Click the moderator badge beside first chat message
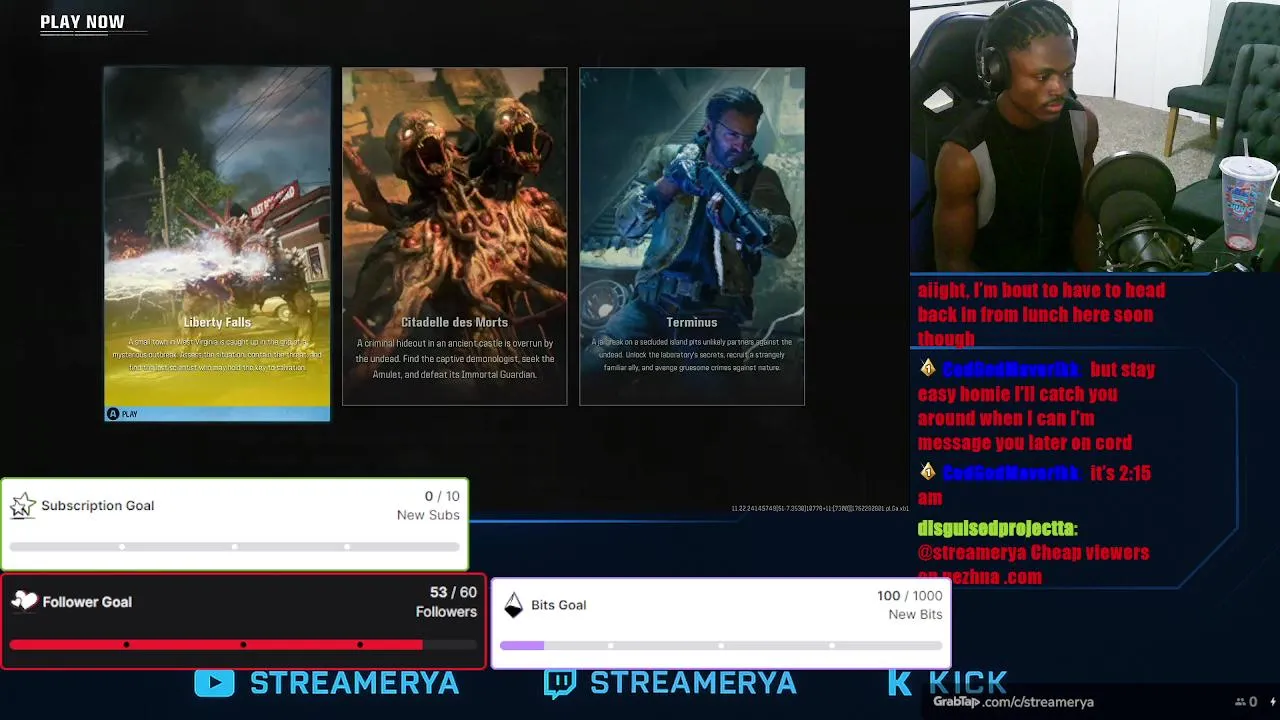 (x=928, y=369)
